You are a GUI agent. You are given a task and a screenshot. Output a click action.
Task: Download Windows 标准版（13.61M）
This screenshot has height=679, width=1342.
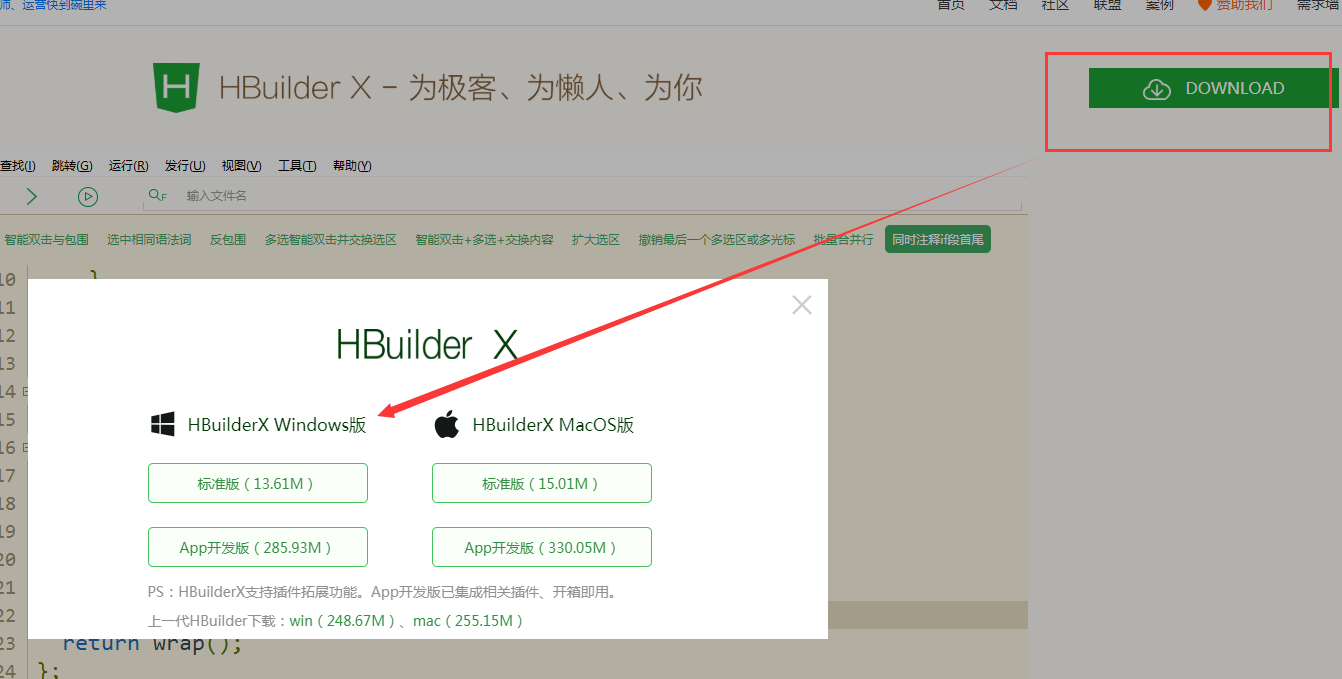(257, 482)
